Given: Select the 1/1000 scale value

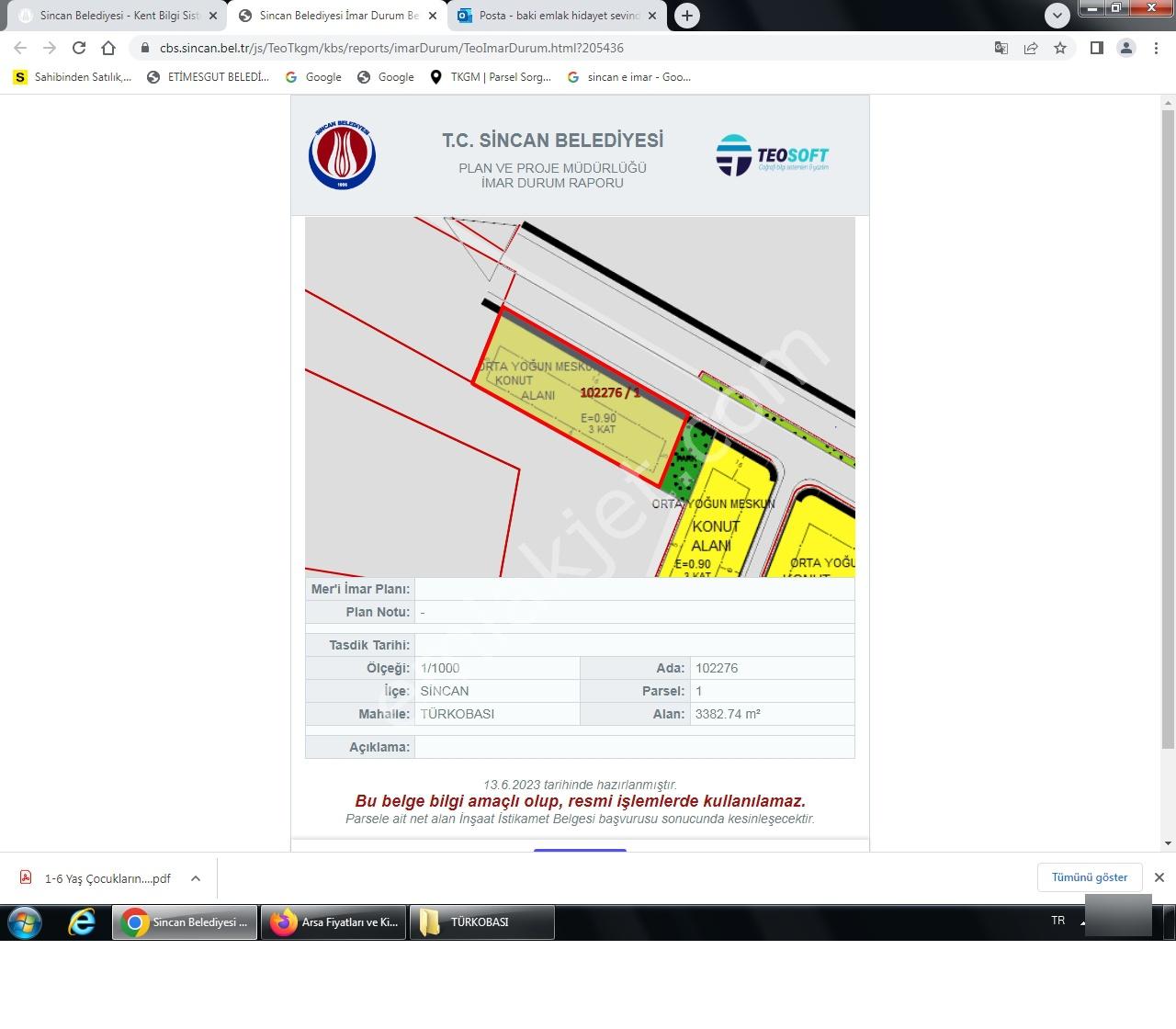Looking at the screenshot, I should pos(440,668).
